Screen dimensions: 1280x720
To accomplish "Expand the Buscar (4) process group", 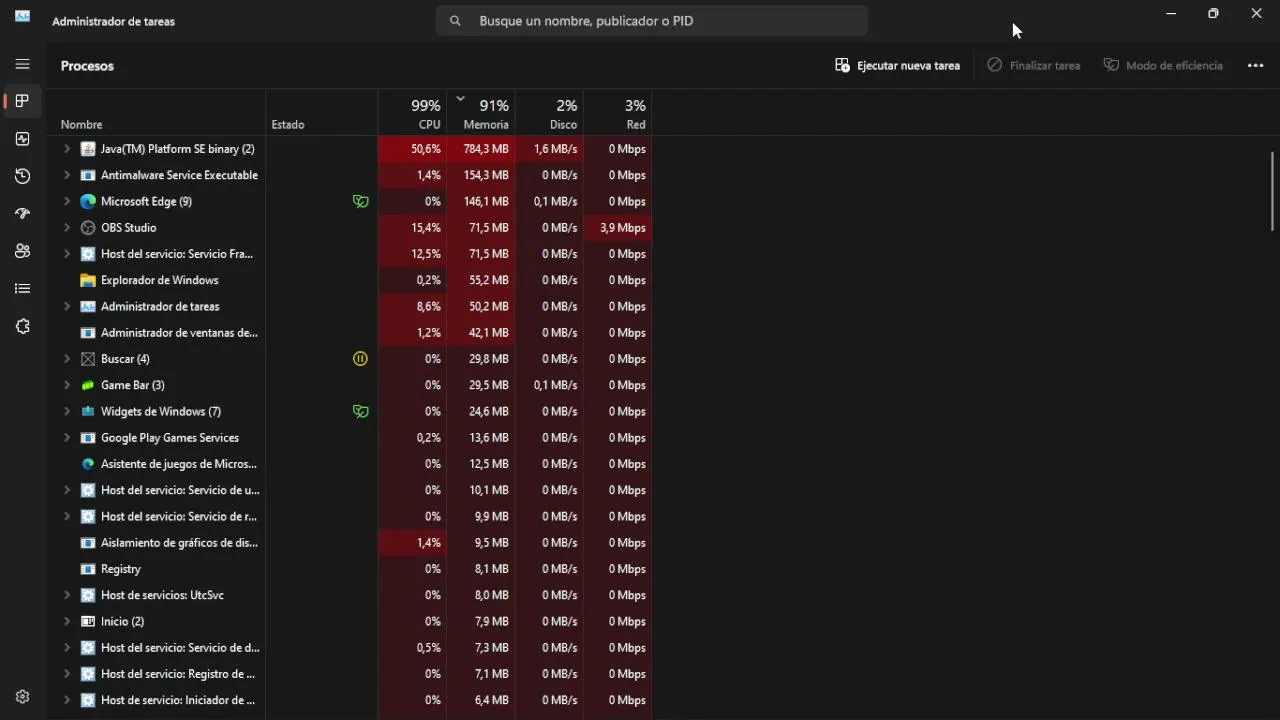I will pos(67,359).
